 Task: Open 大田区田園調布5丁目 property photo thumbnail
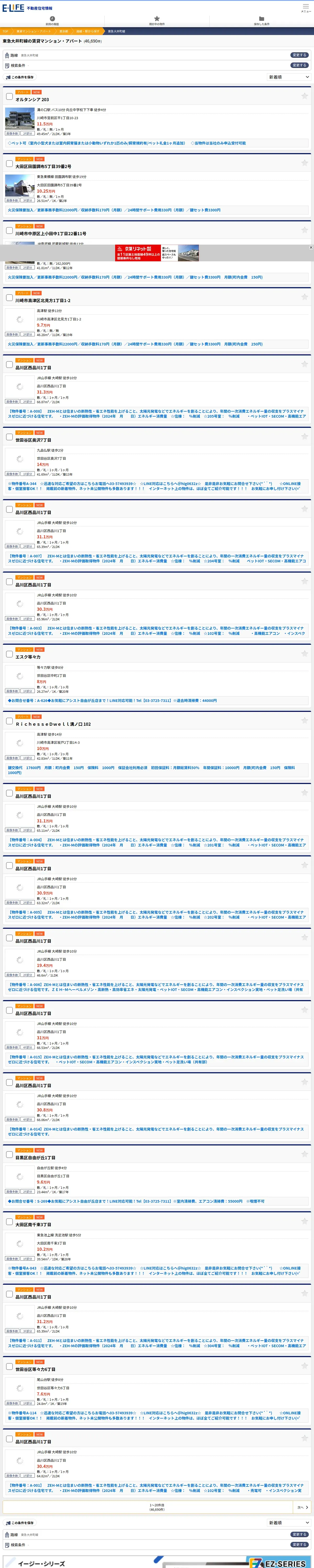pos(20,185)
